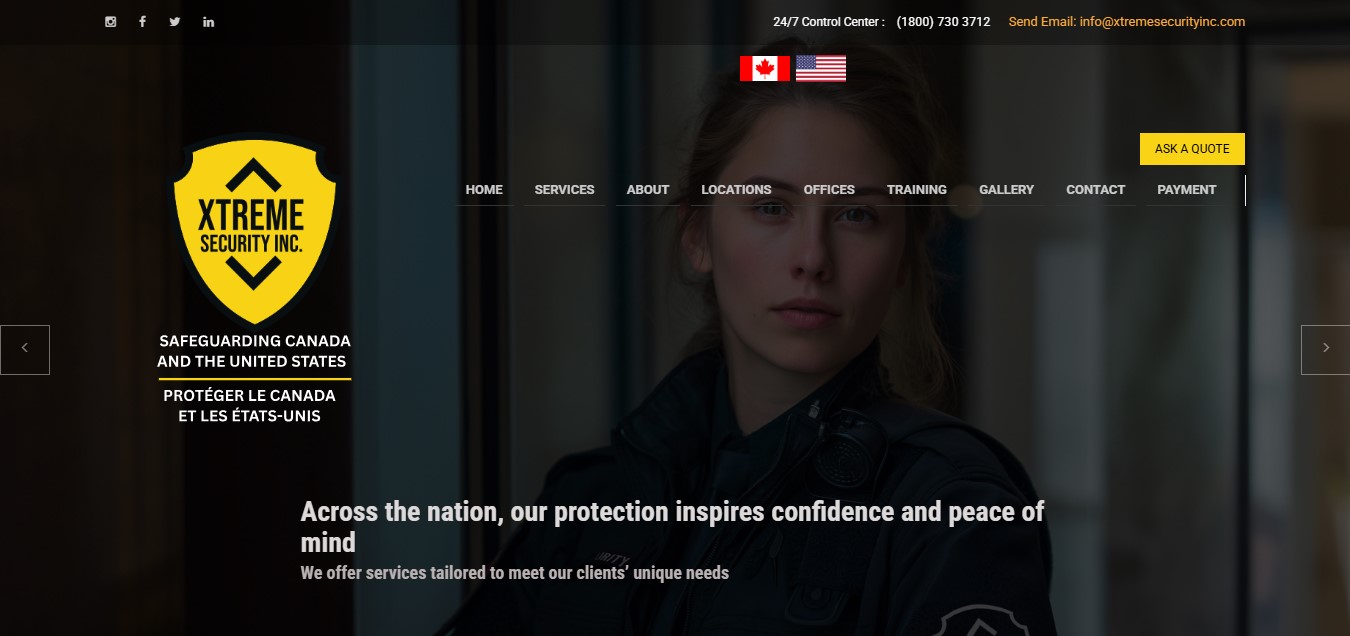Open the Instagram social icon

coord(111,22)
